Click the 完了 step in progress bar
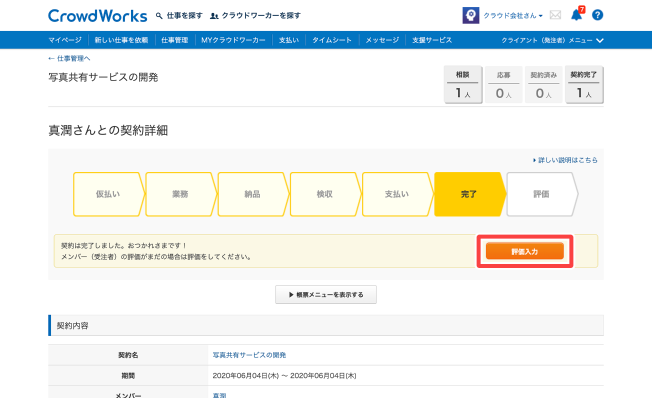 tap(468, 194)
